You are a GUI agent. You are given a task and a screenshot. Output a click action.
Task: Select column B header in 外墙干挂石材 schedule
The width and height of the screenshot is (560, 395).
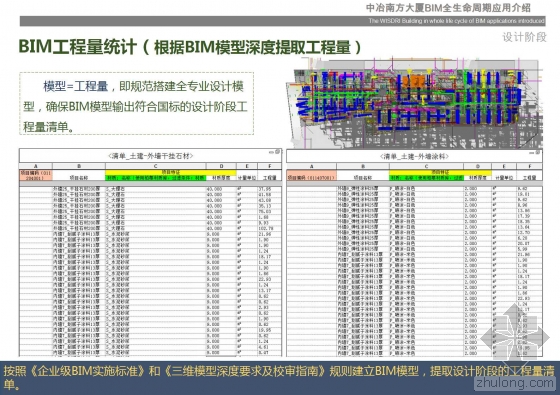point(79,166)
